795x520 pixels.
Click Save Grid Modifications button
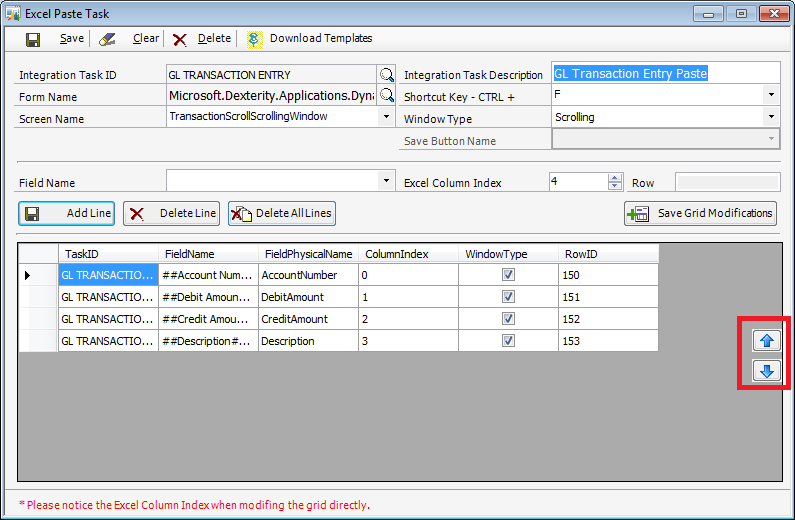[700, 213]
